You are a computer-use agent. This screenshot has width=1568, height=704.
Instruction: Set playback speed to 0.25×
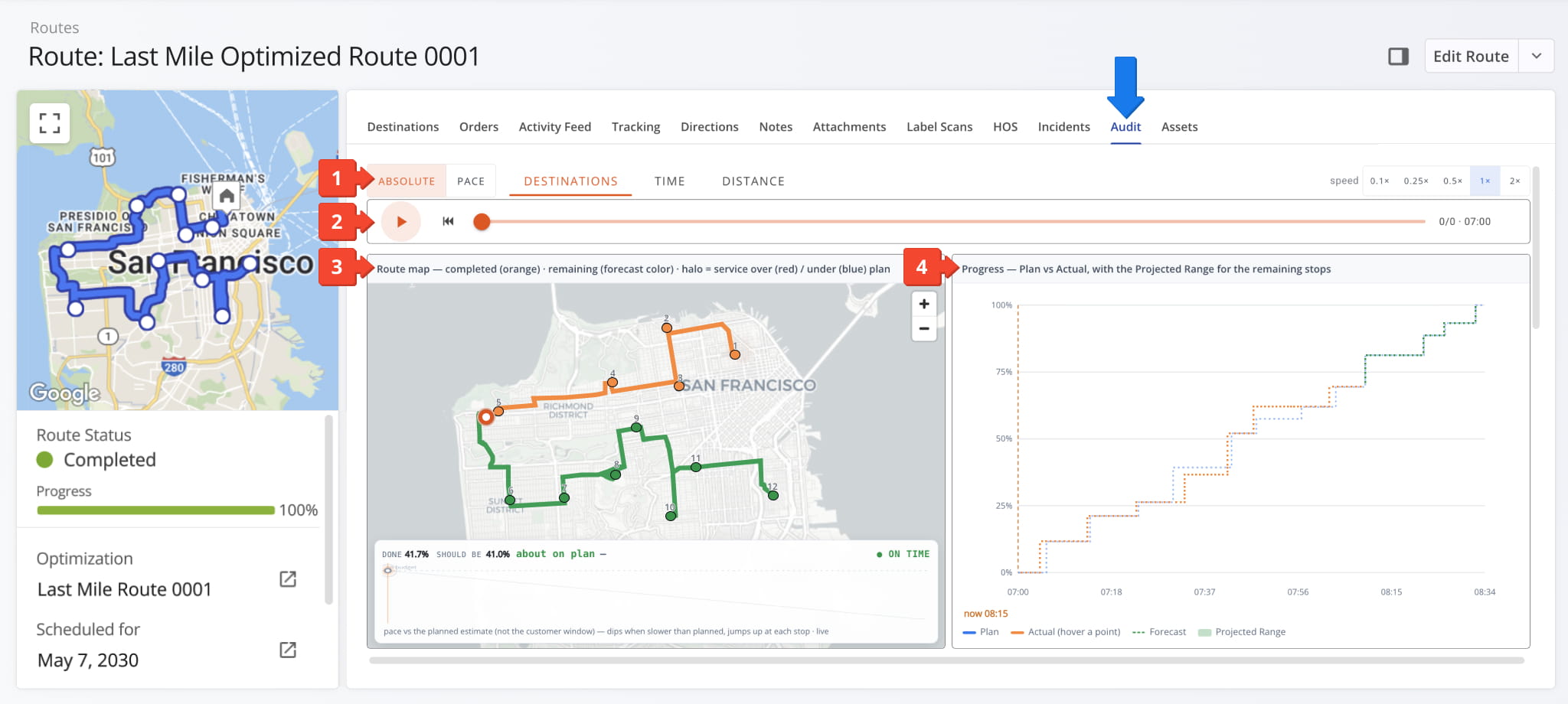point(1416,181)
